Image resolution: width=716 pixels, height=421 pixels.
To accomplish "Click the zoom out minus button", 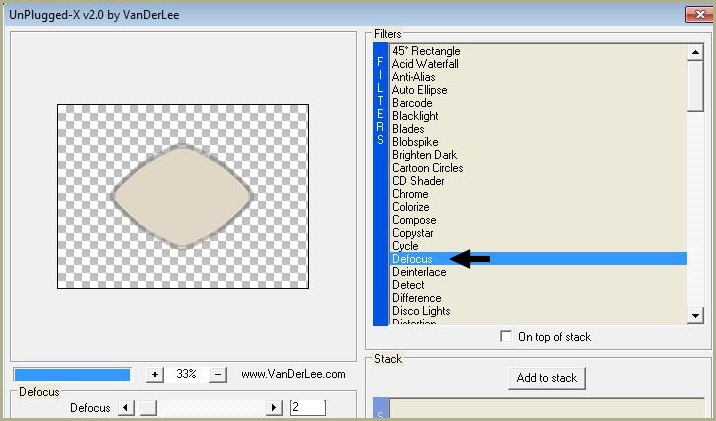I will point(219,374).
